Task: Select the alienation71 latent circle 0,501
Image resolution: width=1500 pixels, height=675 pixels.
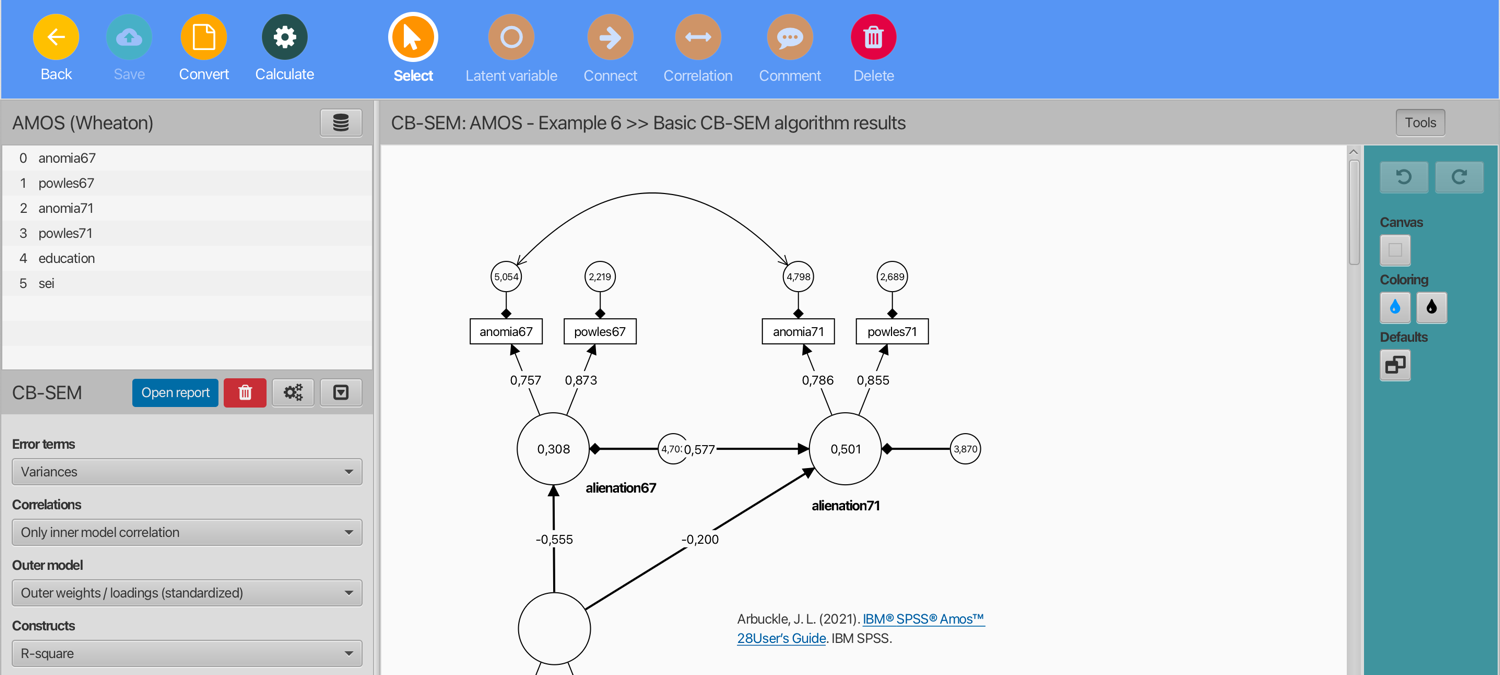Action: click(x=845, y=449)
